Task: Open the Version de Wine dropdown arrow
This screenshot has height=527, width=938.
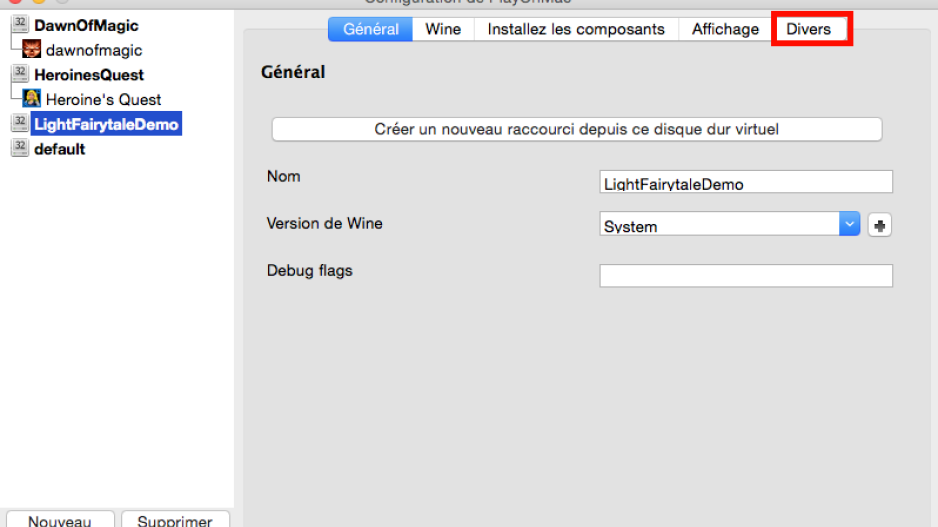Action: tap(849, 224)
